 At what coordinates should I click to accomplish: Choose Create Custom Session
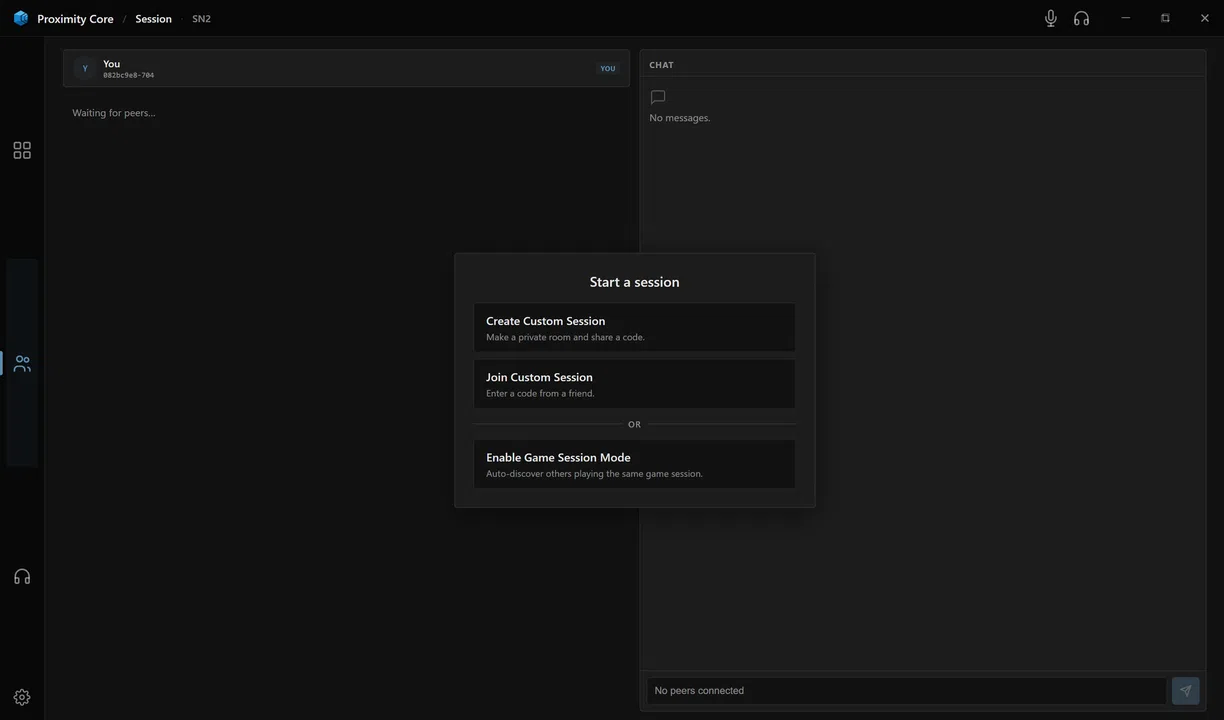pos(634,328)
